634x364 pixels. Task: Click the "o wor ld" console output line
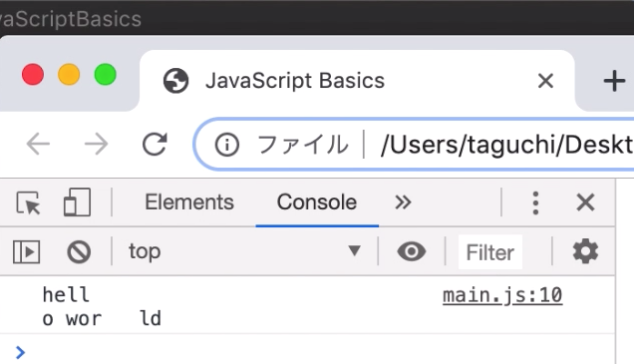pyautogui.click(x=102, y=319)
